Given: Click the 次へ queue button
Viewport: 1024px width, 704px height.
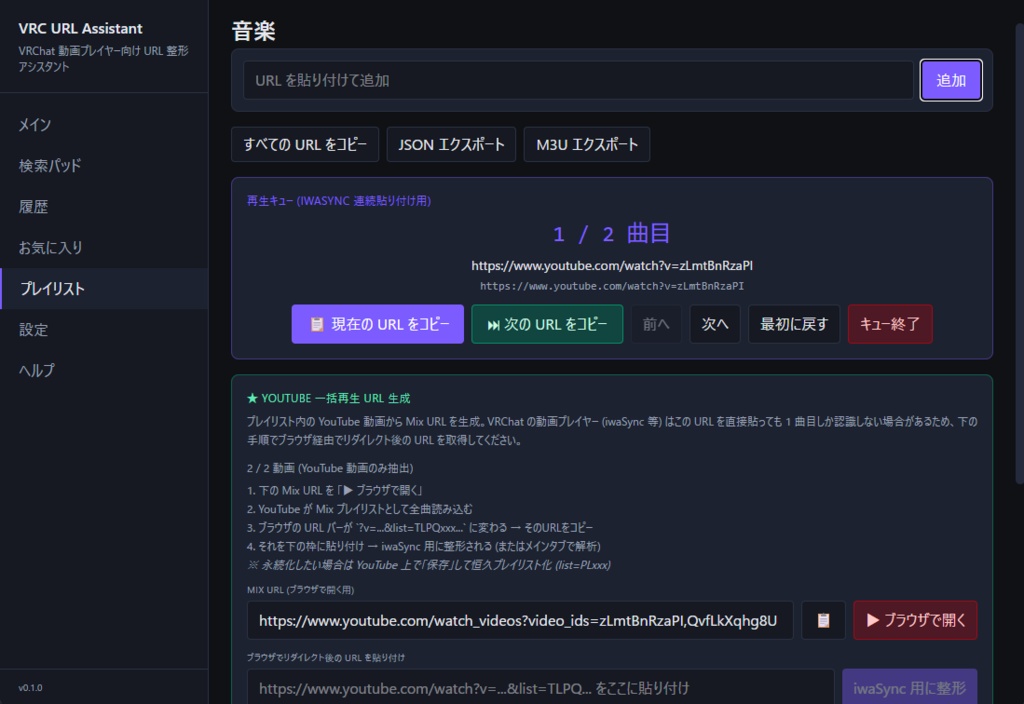Looking at the screenshot, I should click(x=715, y=324).
